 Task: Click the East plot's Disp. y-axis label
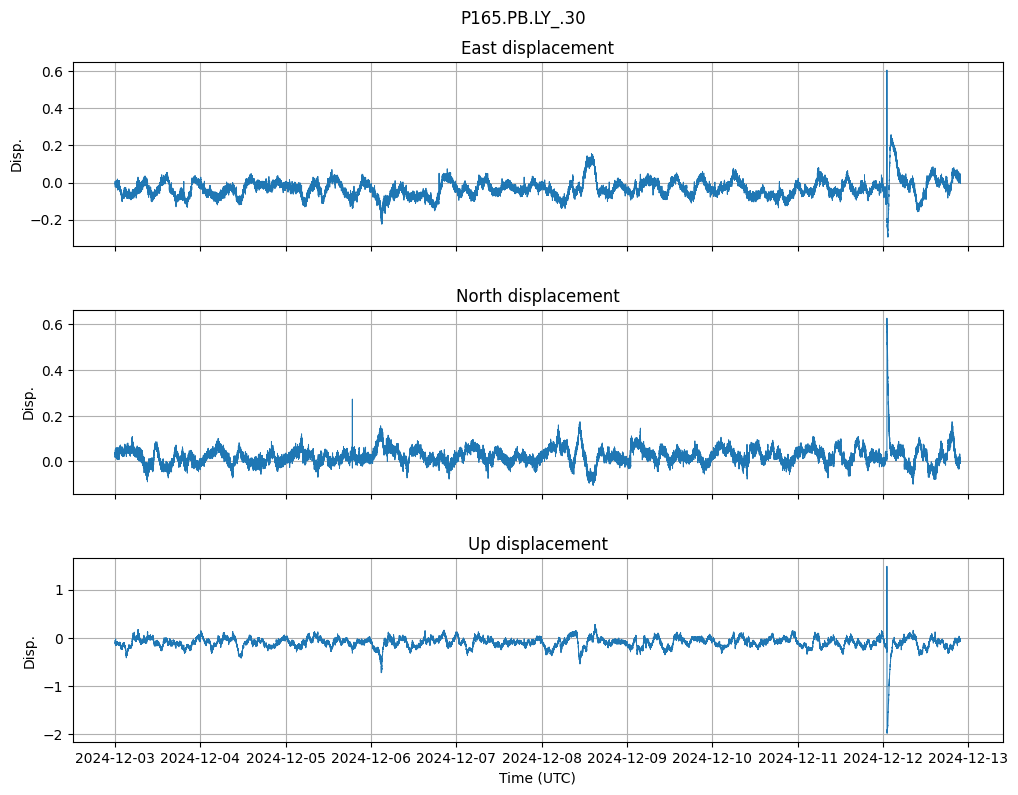point(17,154)
